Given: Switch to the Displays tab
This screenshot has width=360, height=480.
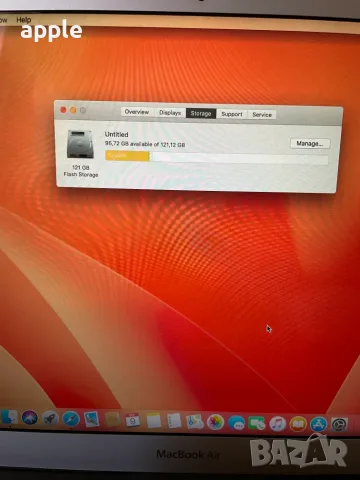Looking at the screenshot, I should pyautogui.click(x=170, y=113).
